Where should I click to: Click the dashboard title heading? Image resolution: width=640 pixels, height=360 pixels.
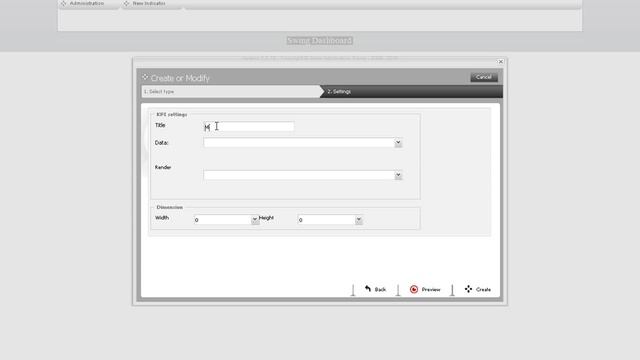(320, 41)
